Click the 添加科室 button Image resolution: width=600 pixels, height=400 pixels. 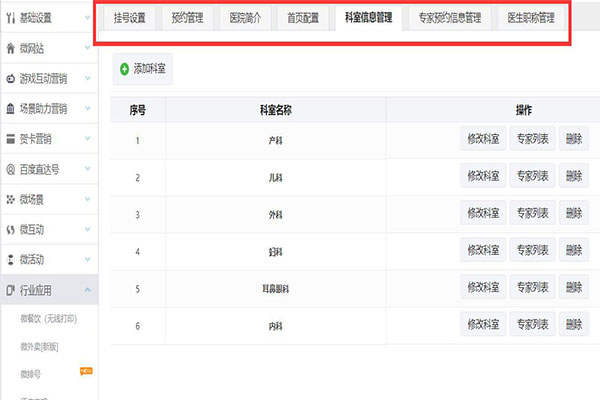[x=142, y=69]
